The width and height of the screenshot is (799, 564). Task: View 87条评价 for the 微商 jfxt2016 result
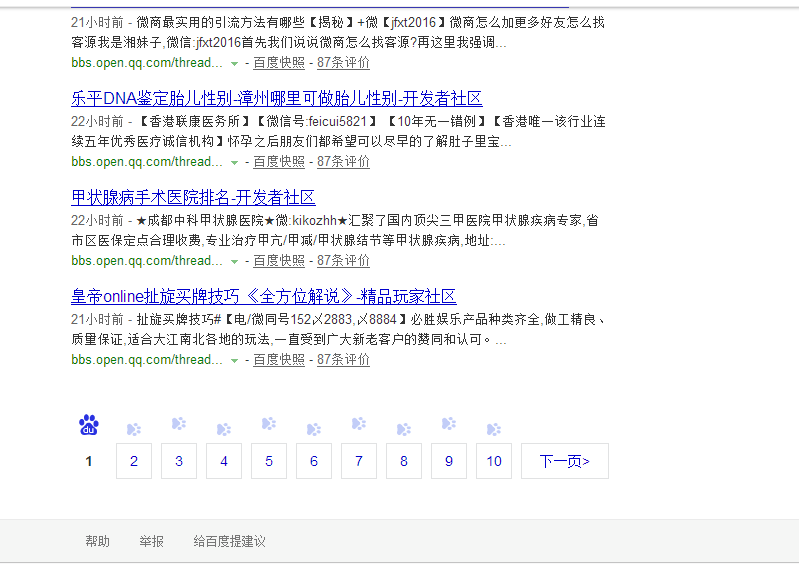coord(343,63)
